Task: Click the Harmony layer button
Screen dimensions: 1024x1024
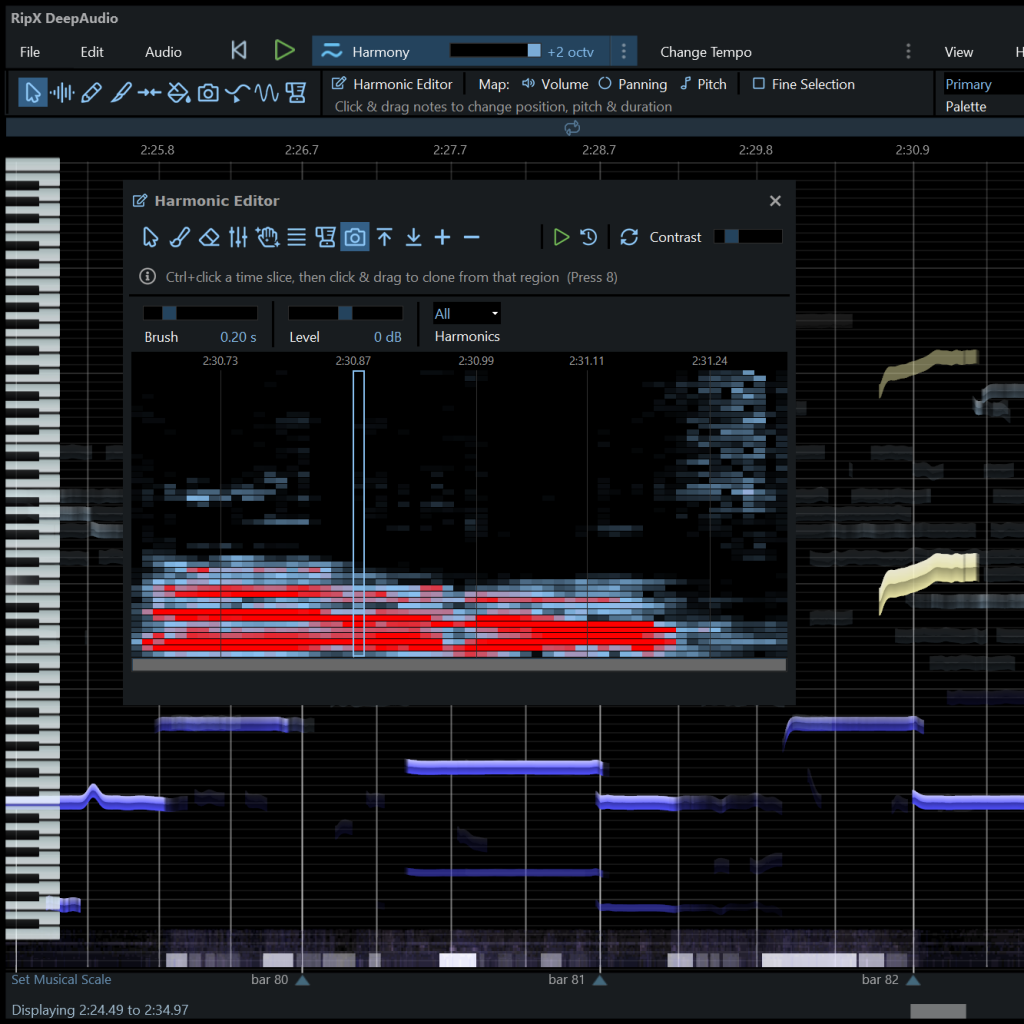Action: pyautogui.click(x=366, y=52)
